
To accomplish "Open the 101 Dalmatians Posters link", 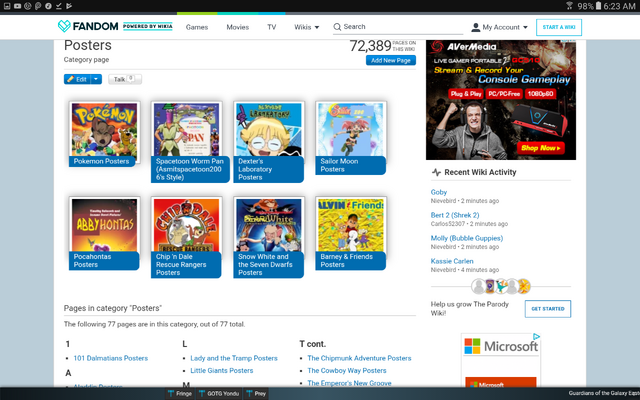I will [x=111, y=358].
